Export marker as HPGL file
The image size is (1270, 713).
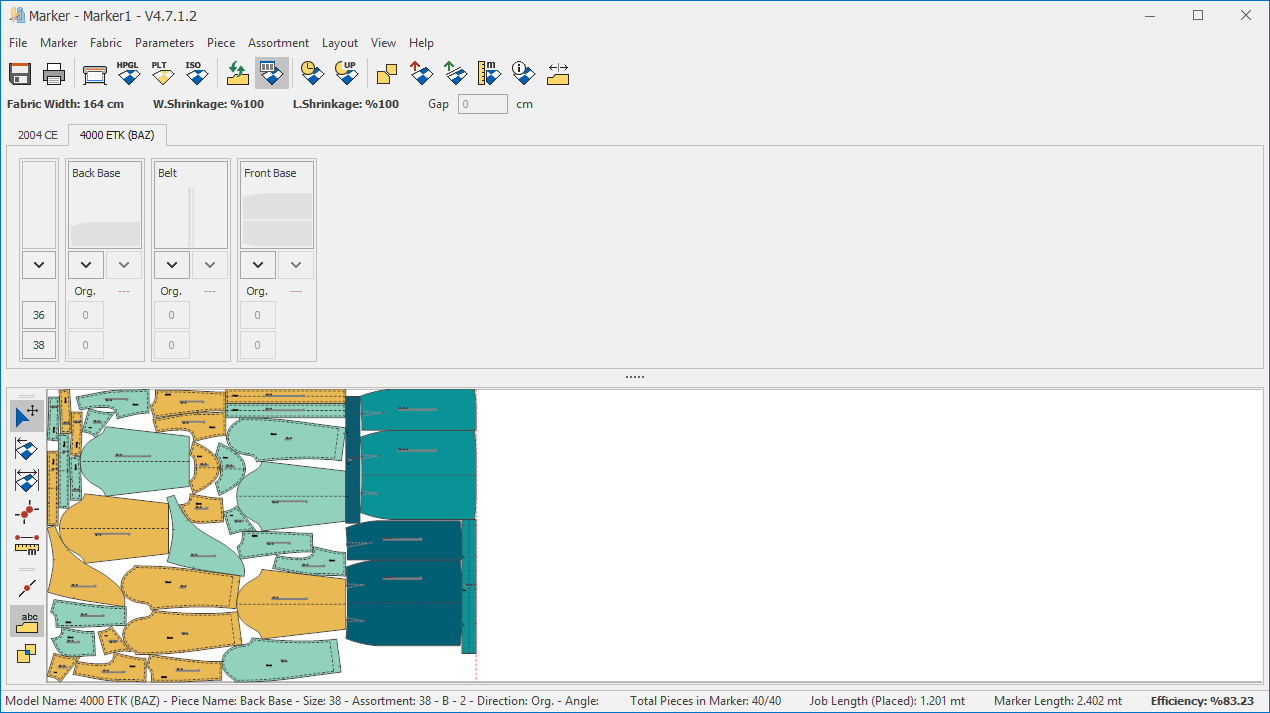128,74
